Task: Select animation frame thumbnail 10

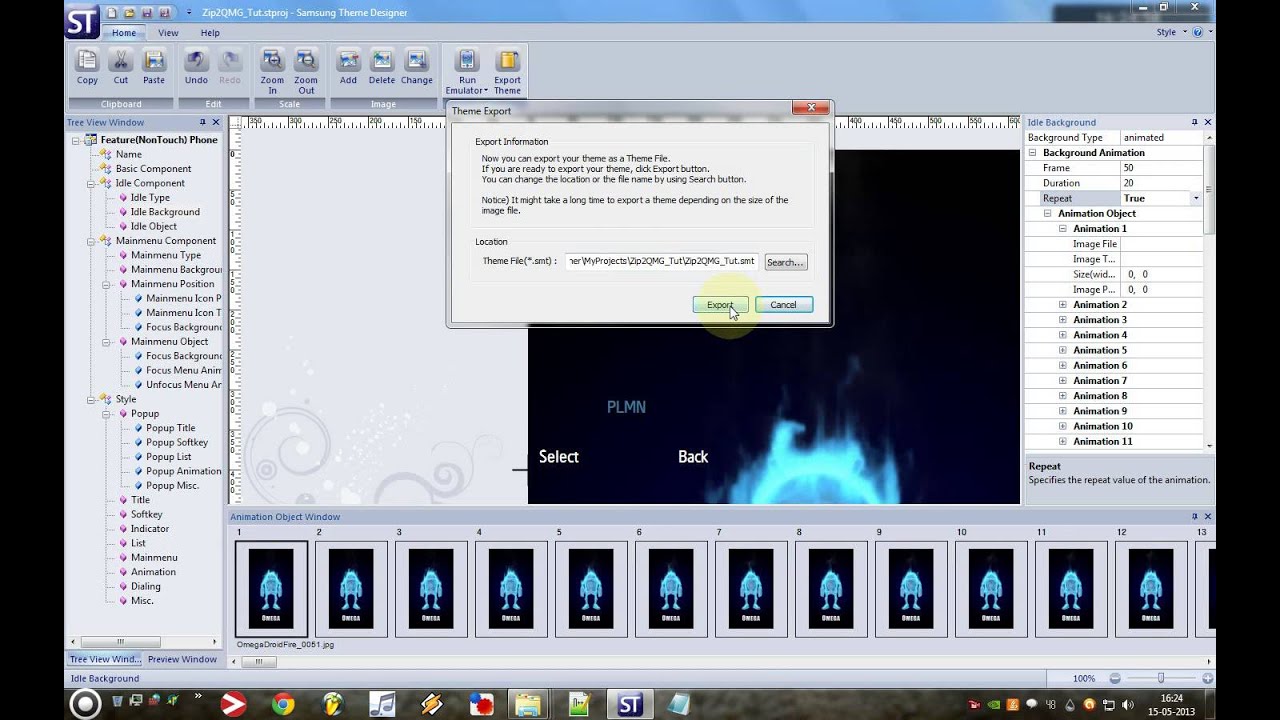Action: click(991, 589)
